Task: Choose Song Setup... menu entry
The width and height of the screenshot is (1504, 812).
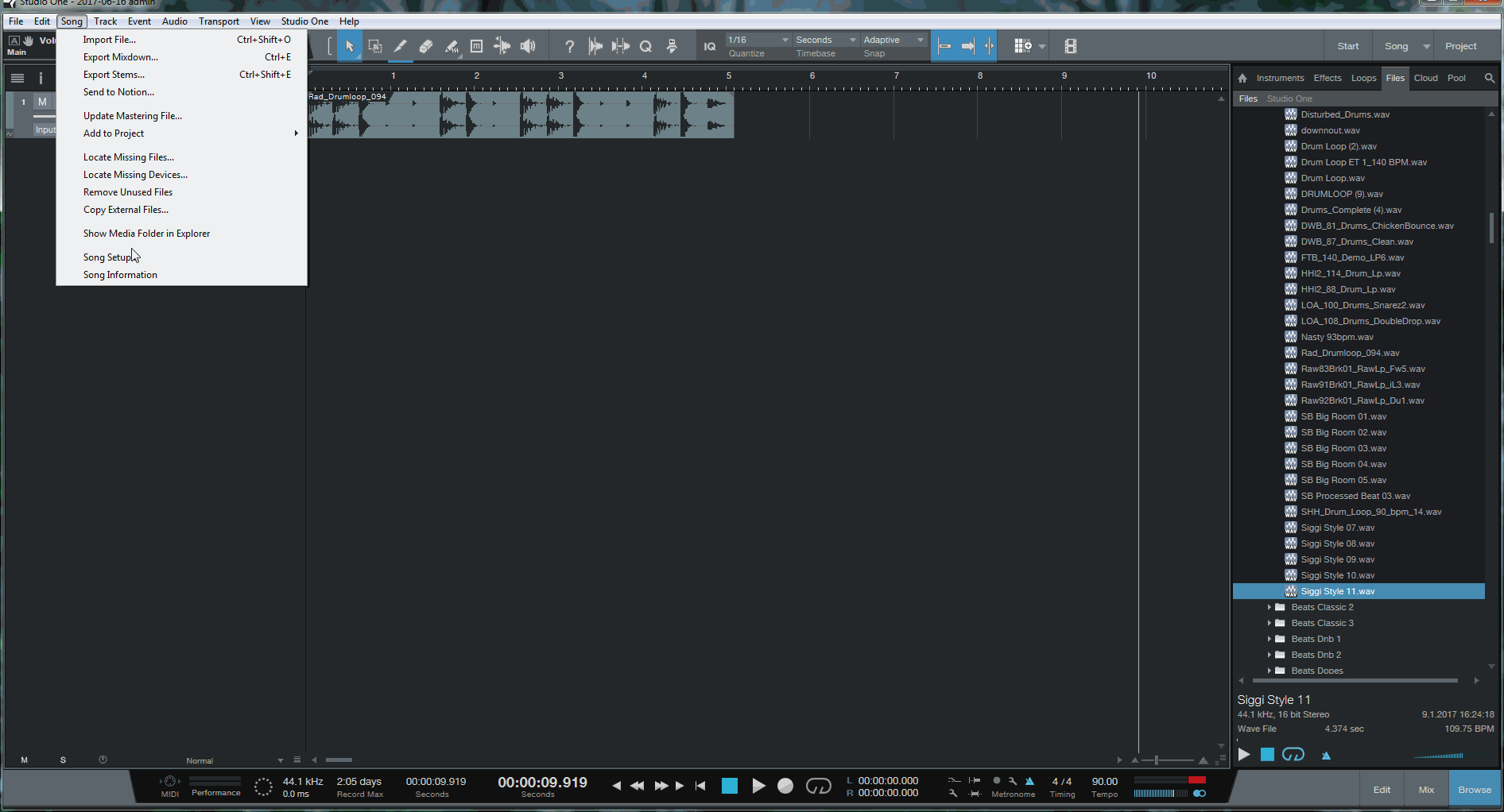Action: pyautogui.click(x=181, y=257)
